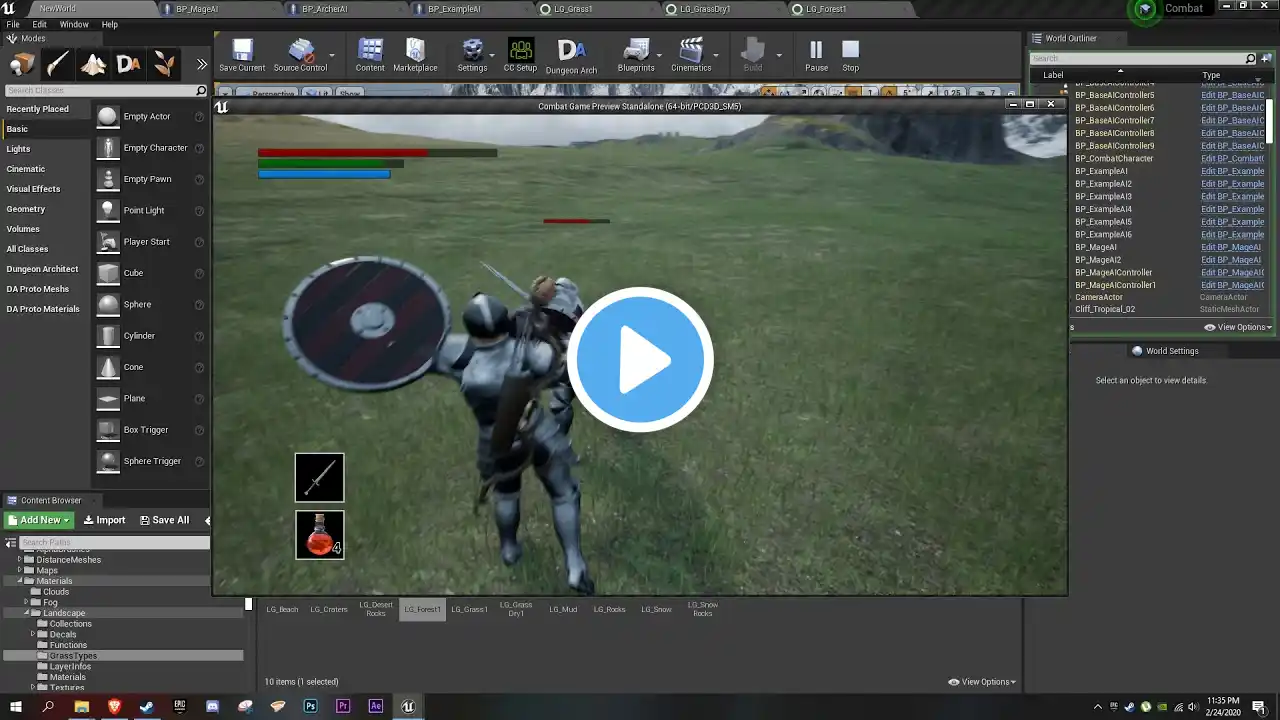The image size is (1280, 720).
Task: Select the Point Light actor icon
Action: coord(108,211)
